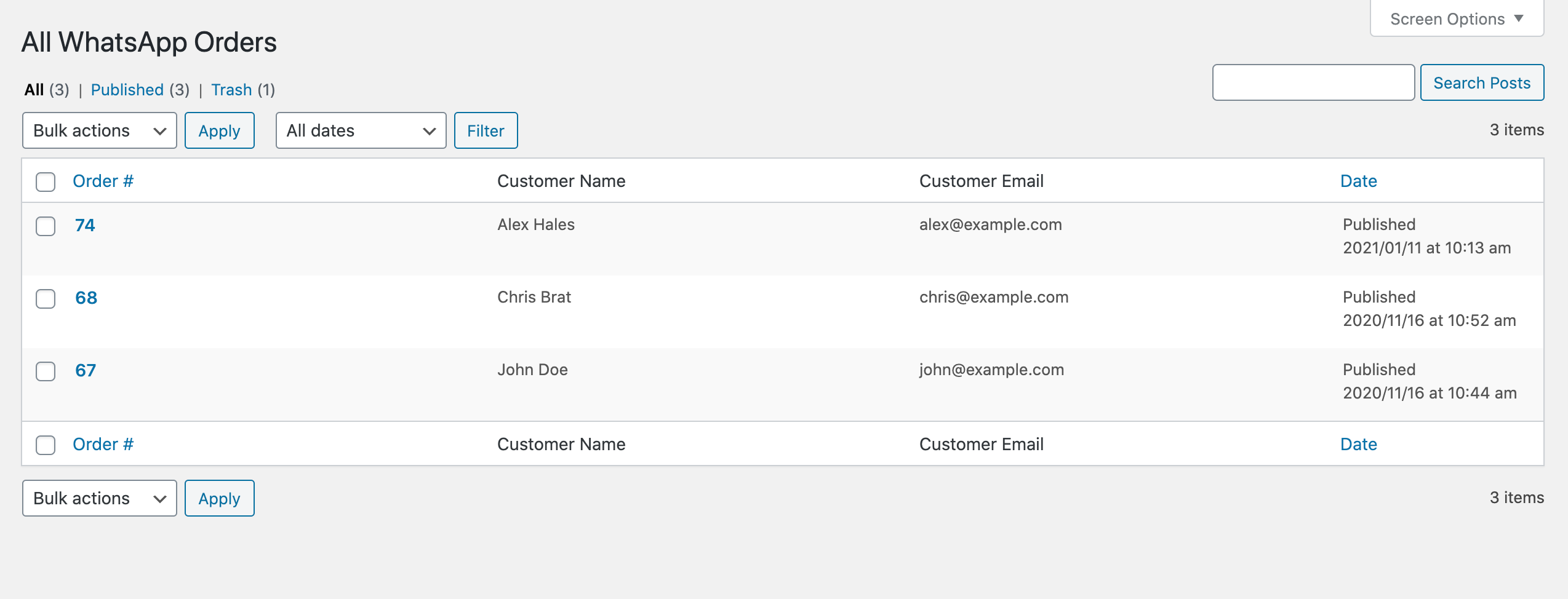The width and height of the screenshot is (1568, 599).
Task: Open order 68 details
Action: tap(86, 298)
